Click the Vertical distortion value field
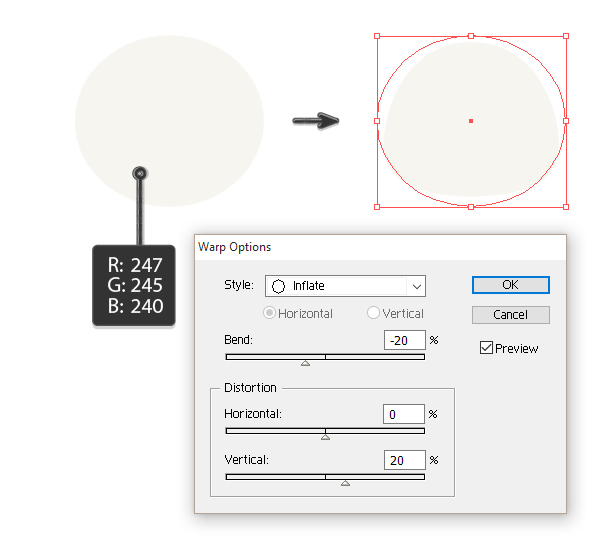 click(404, 460)
